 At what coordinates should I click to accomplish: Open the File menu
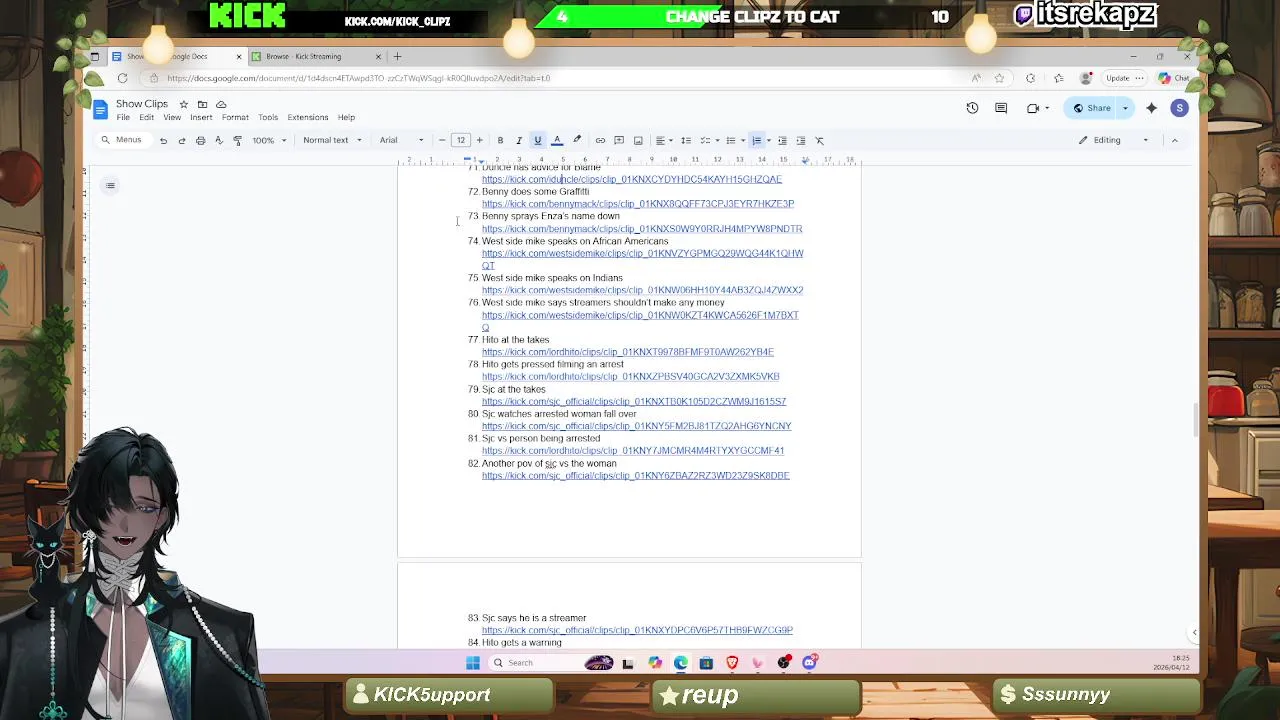[x=123, y=118]
